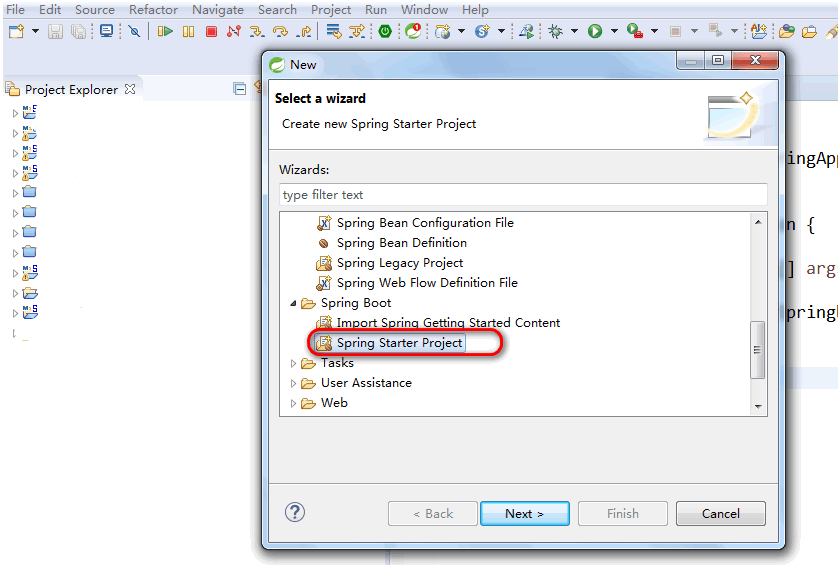Click the blue S new Spring icon
The width and height of the screenshot is (838, 565).
pyautogui.click(x=482, y=32)
